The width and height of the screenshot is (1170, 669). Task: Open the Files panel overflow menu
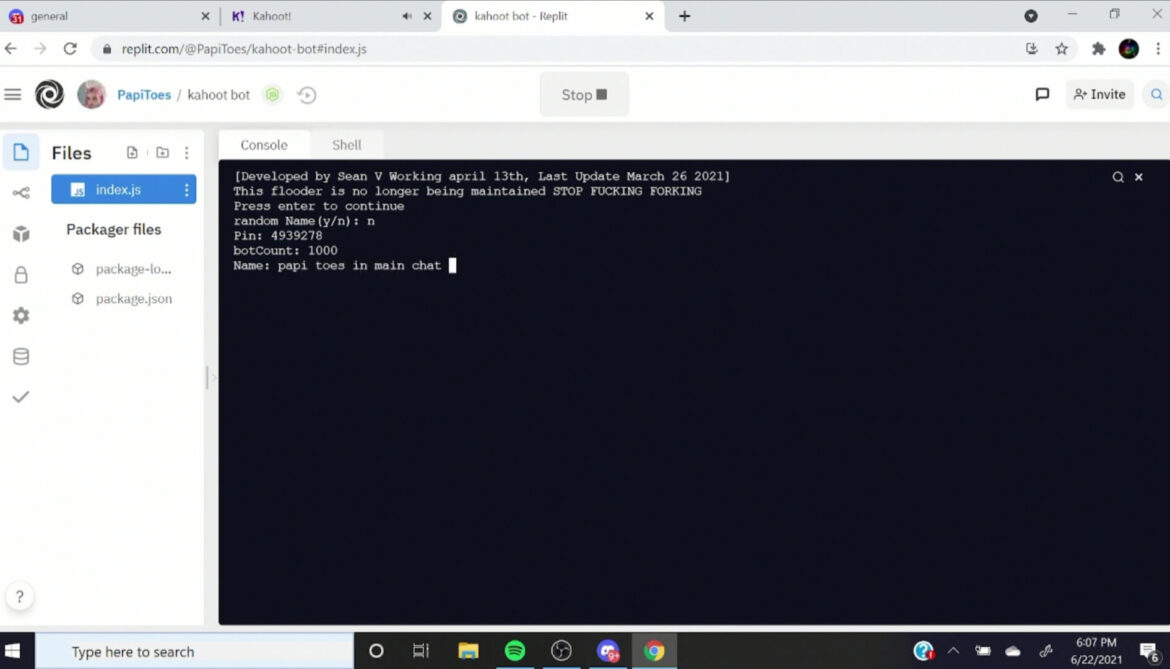click(x=187, y=152)
